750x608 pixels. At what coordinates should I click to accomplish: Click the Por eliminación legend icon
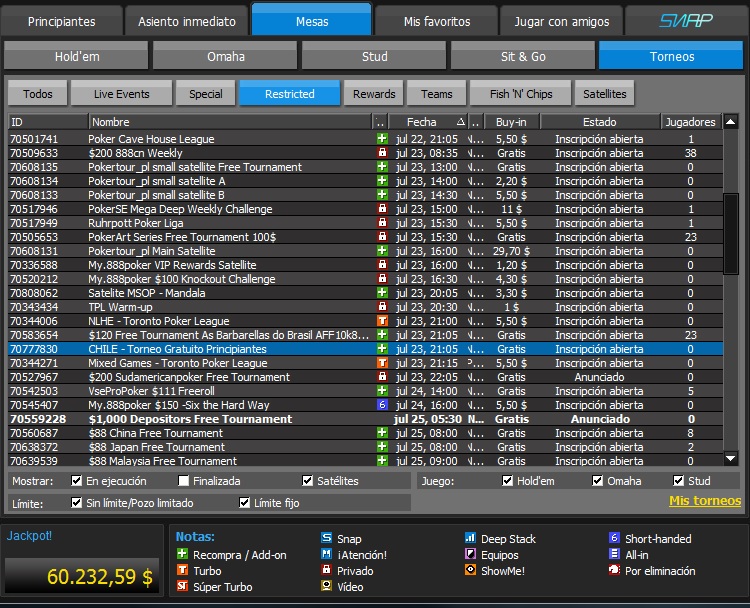615,571
